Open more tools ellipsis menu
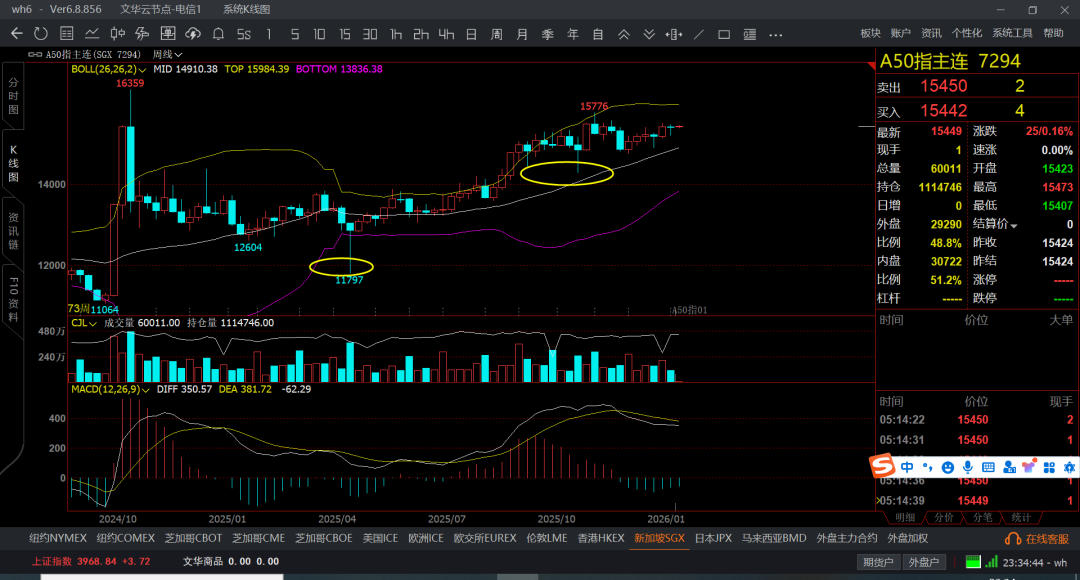1080x580 pixels. [x=776, y=34]
